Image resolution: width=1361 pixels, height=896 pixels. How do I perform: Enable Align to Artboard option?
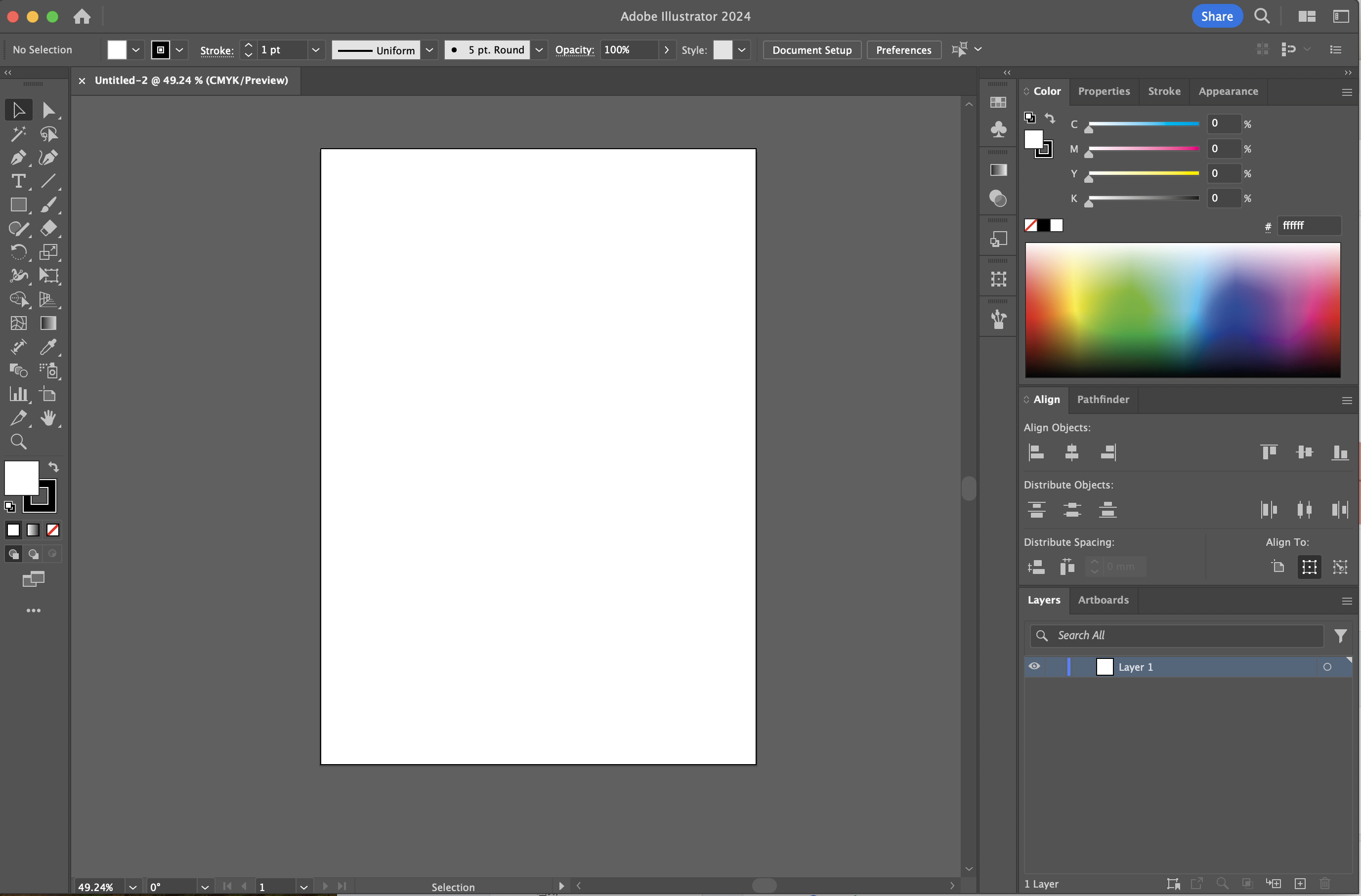(1277, 567)
